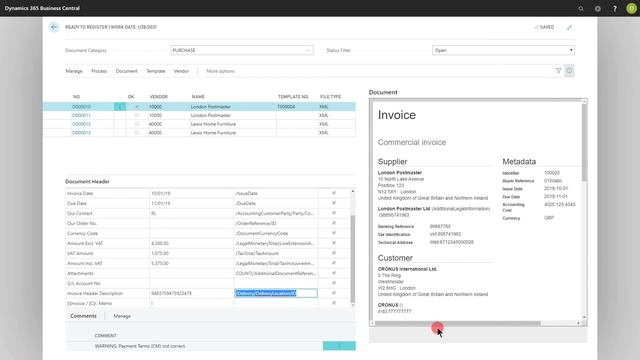Image resolution: width=640 pixels, height=360 pixels.
Task: Click the horizontal scrollbar of Document preview
Action: [x=457, y=323]
